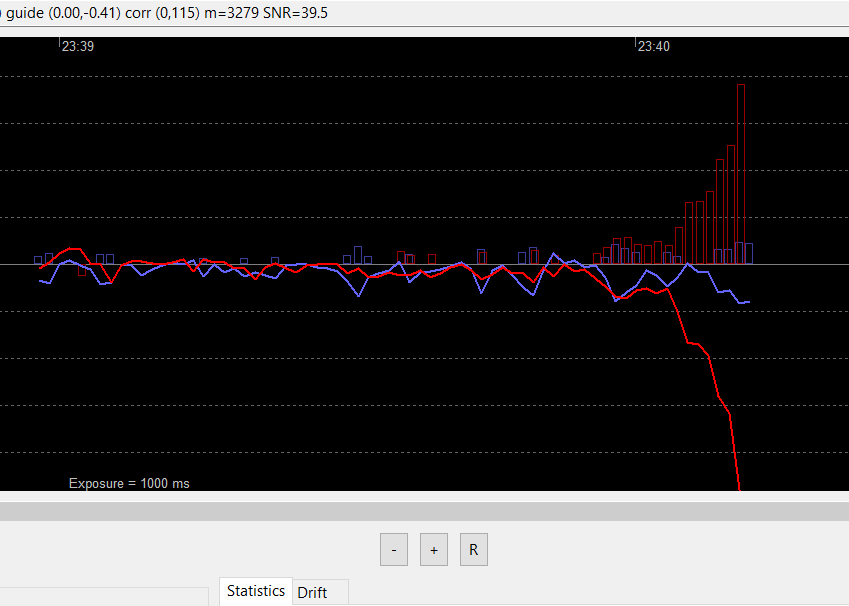849x606 pixels.
Task: Click the R reset button
Action: 474,550
